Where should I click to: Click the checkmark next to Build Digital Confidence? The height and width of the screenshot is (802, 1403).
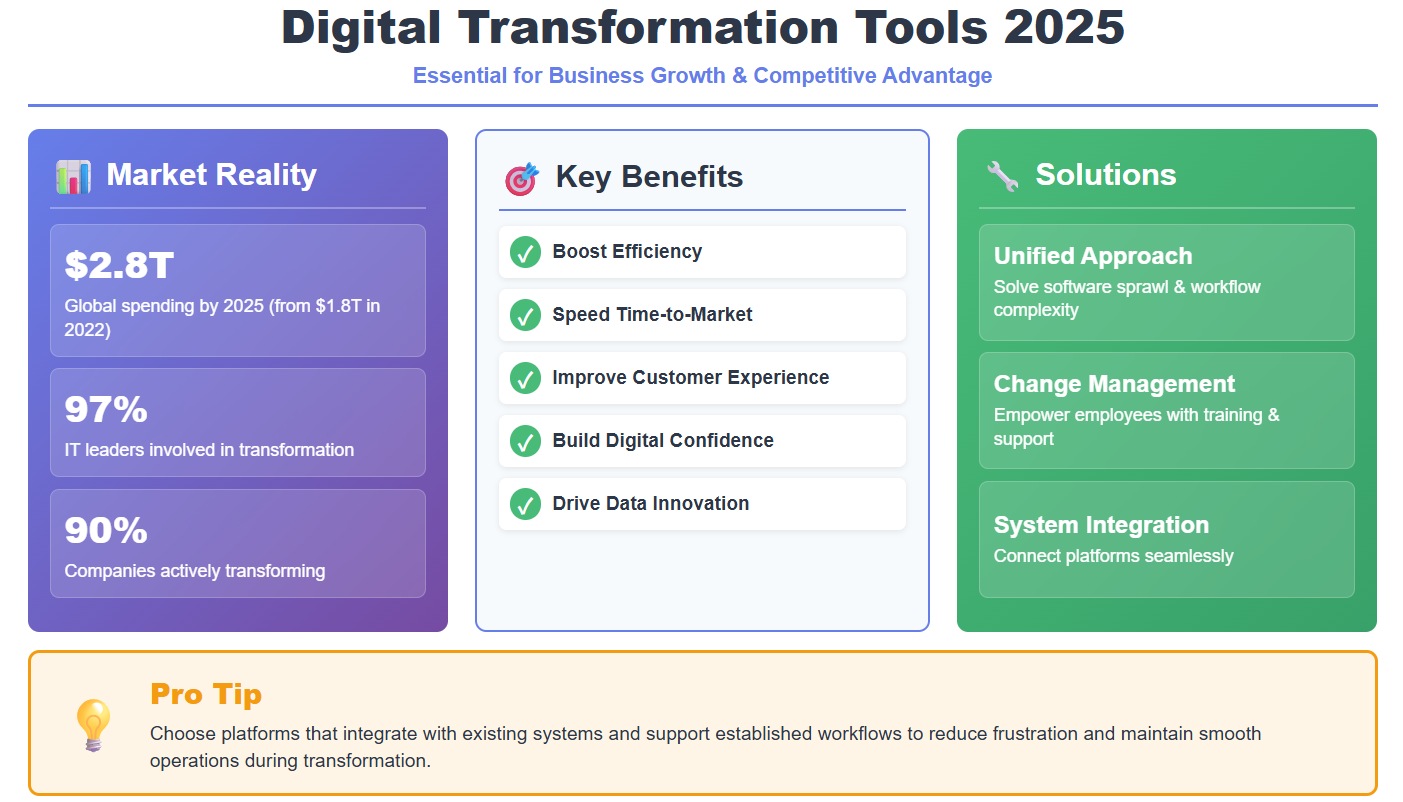525,440
